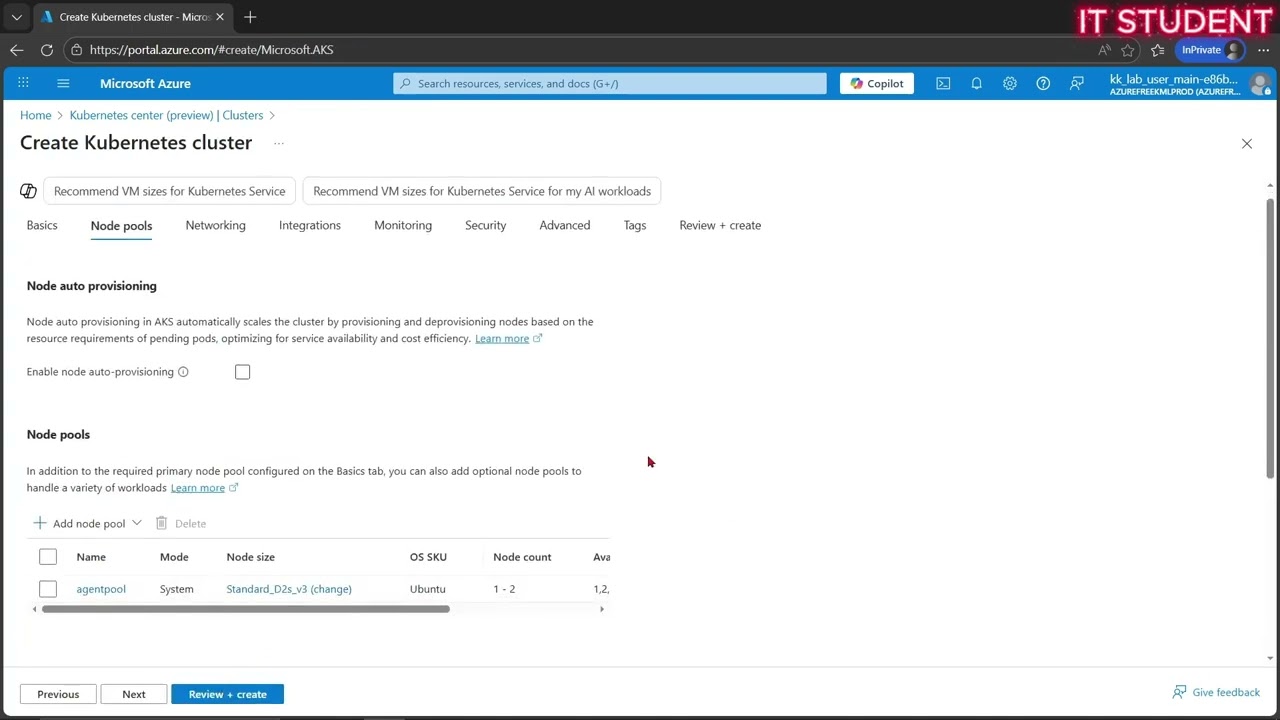The image size is (1280, 720).
Task: Select the agentpool row checkbox
Action: coord(48,589)
